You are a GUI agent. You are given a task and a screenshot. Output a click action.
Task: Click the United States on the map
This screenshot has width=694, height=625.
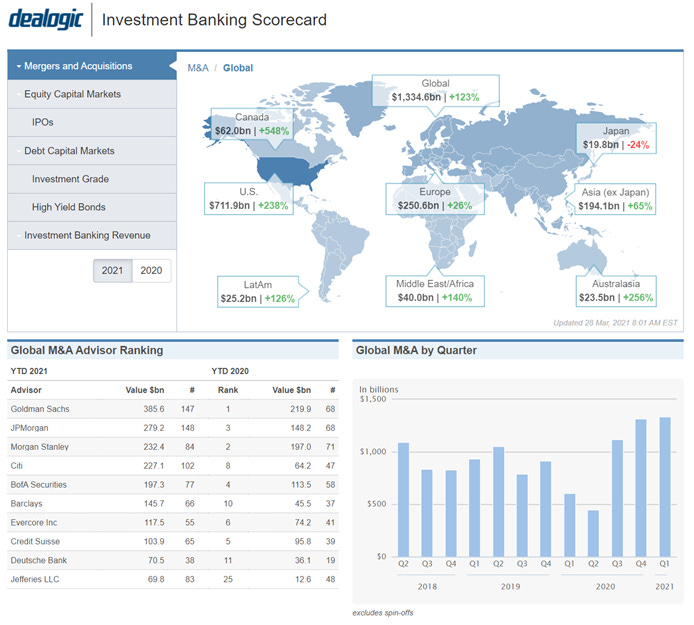[290, 171]
